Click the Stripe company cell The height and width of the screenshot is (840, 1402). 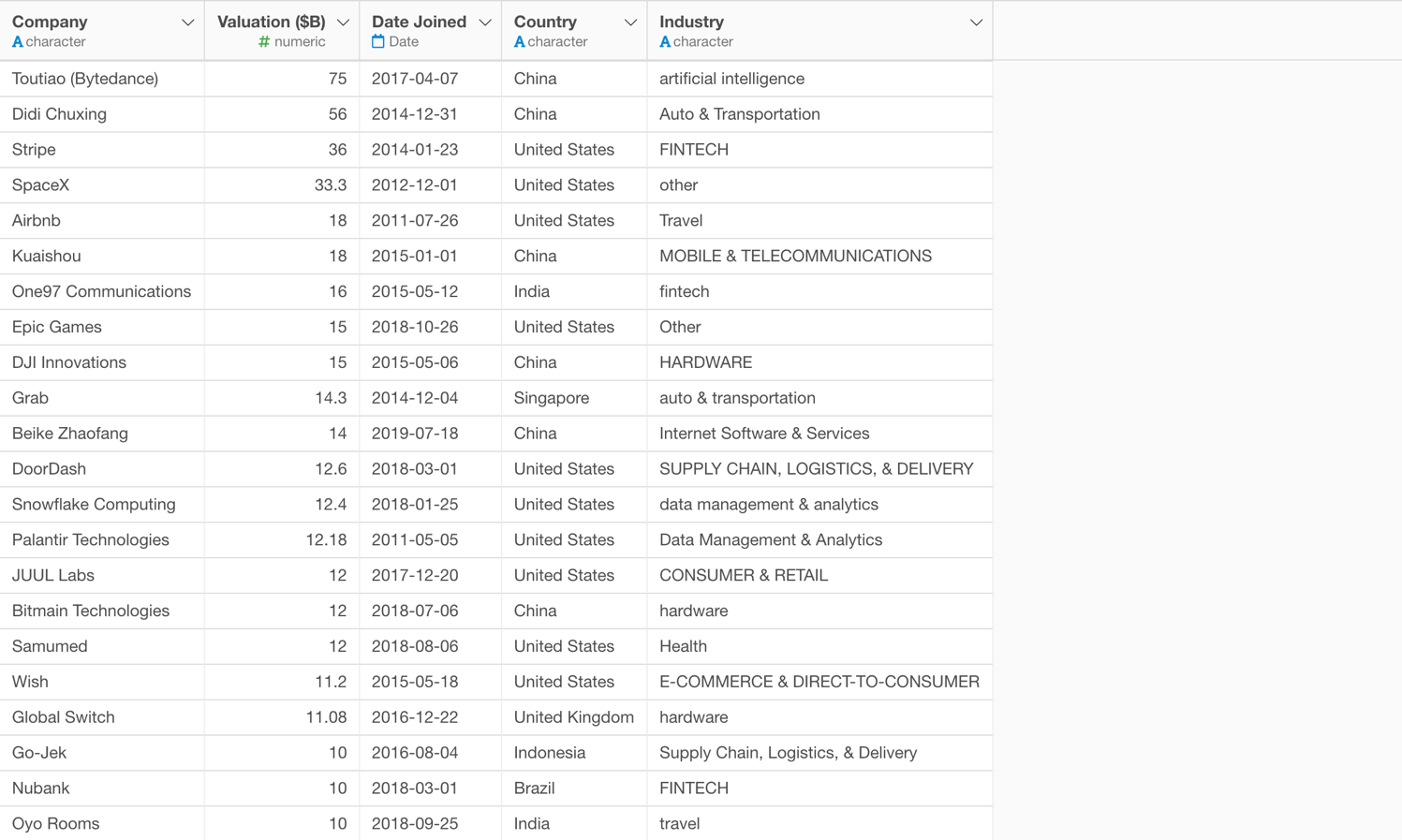pyautogui.click(x=102, y=150)
